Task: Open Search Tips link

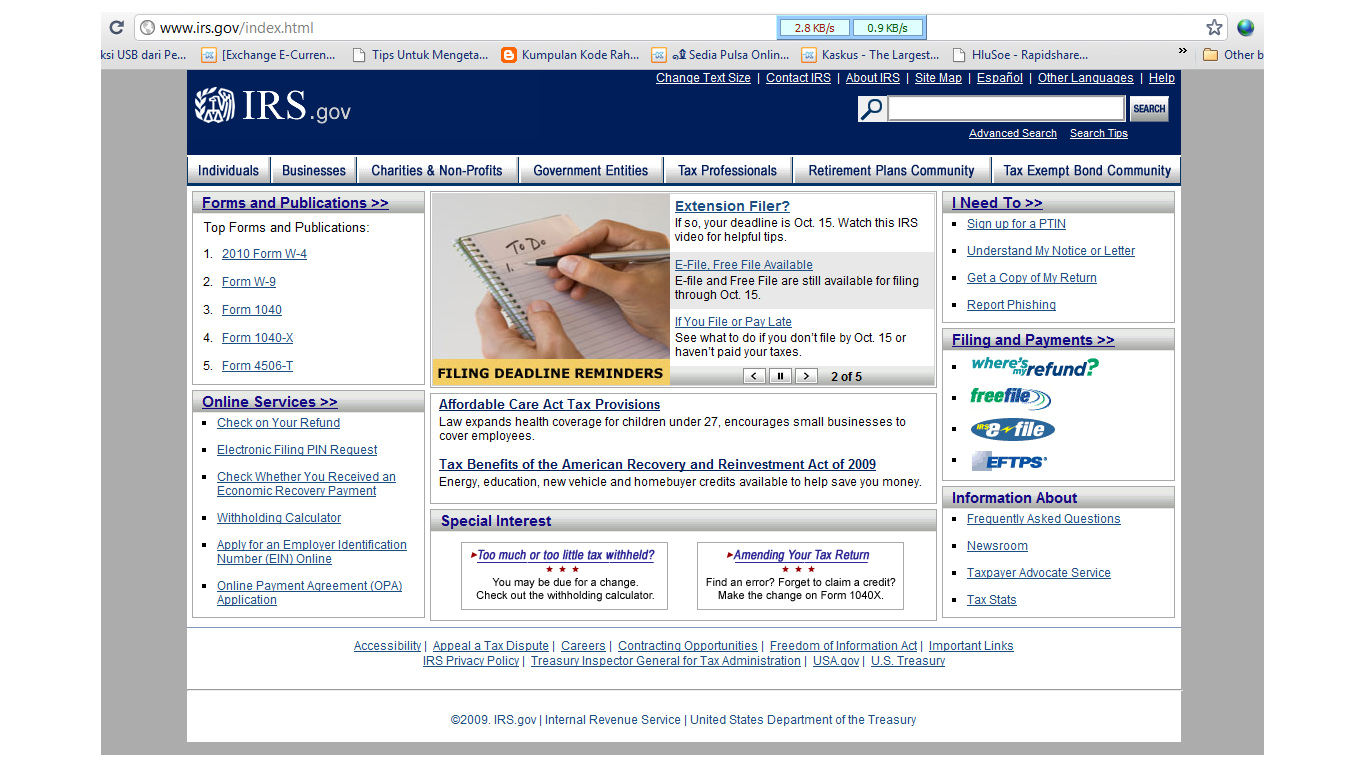Action: (x=1099, y=133)
